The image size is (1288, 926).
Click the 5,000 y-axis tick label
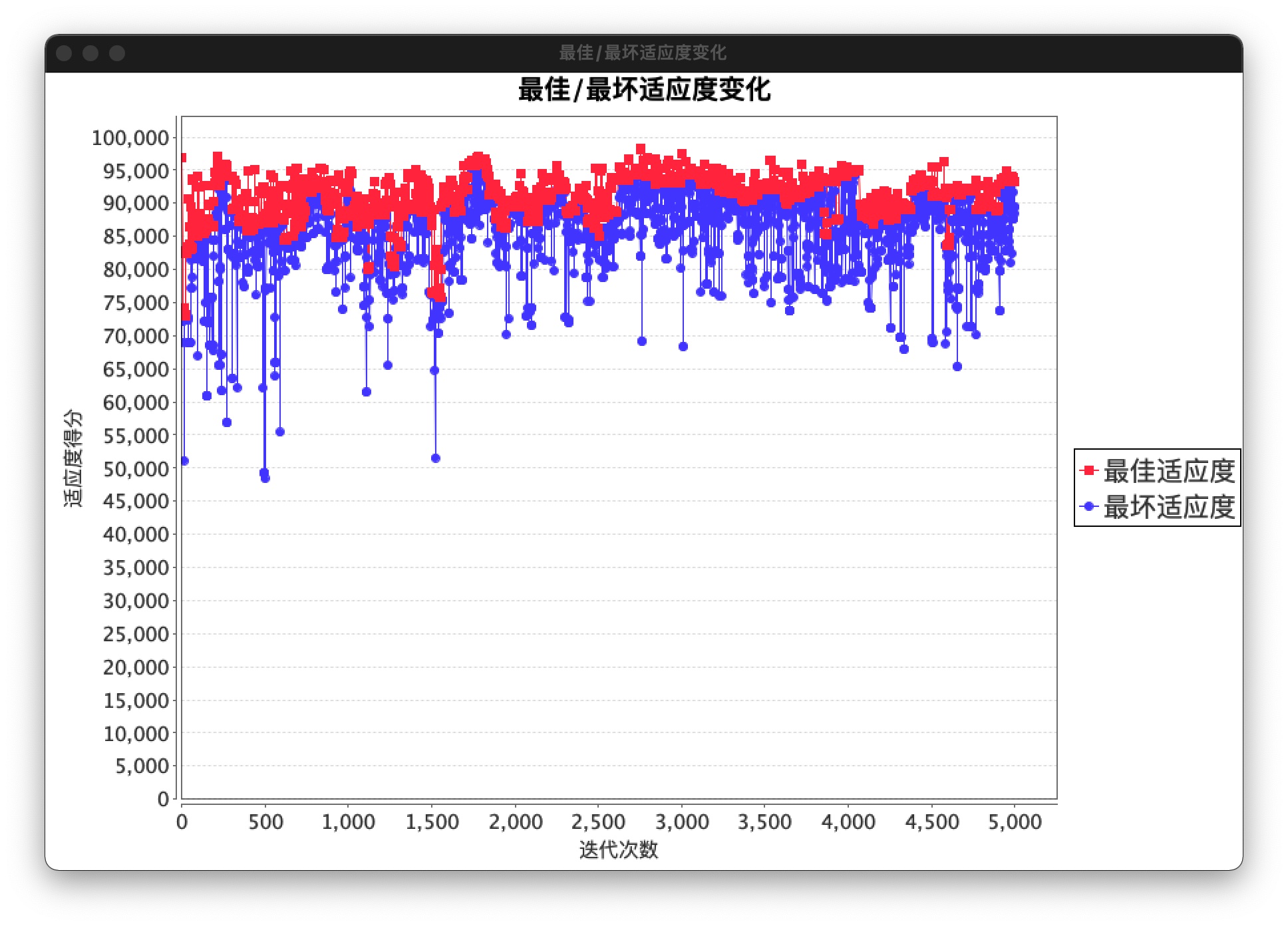tap(142, 766)
